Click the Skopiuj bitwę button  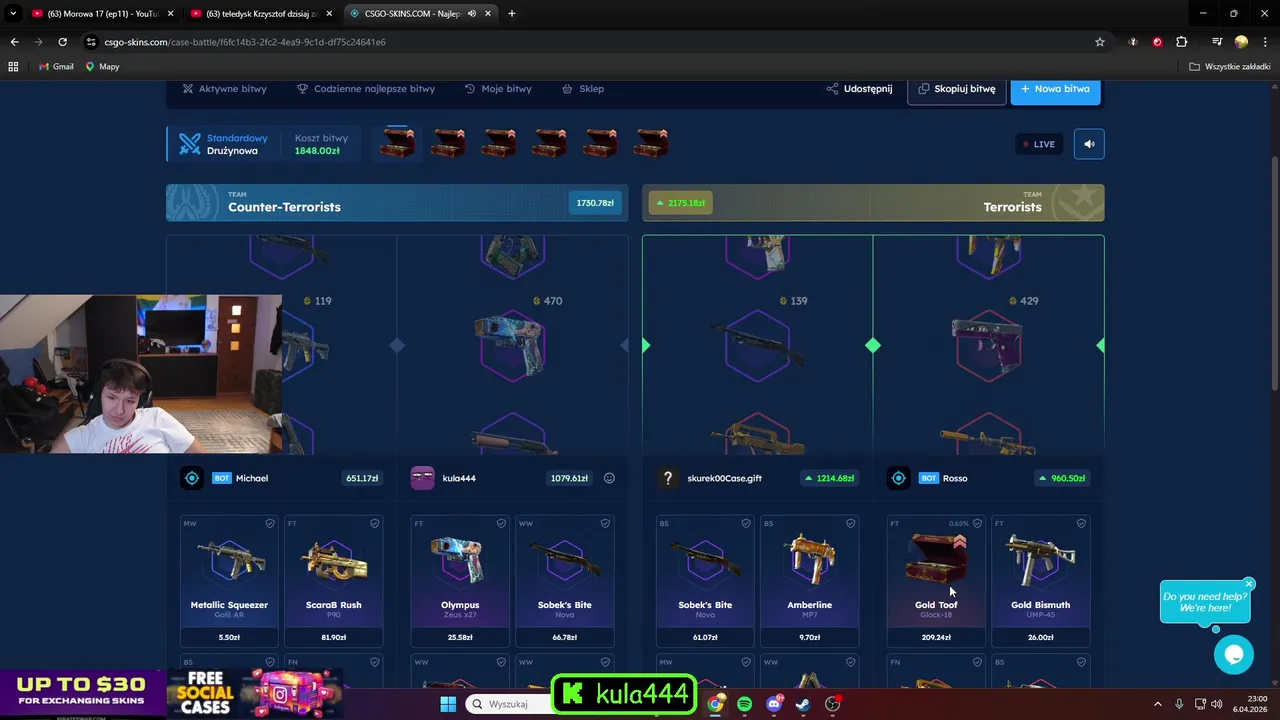click(957, 89)
